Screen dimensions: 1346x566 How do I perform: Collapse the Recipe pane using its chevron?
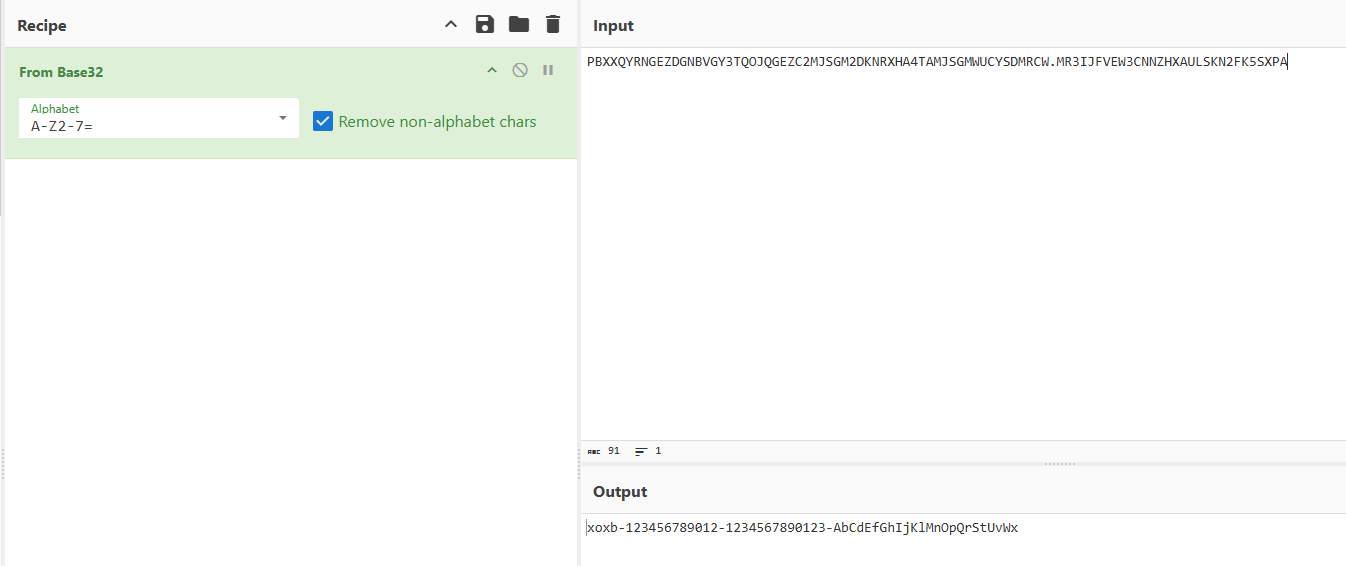coord(451,25)
